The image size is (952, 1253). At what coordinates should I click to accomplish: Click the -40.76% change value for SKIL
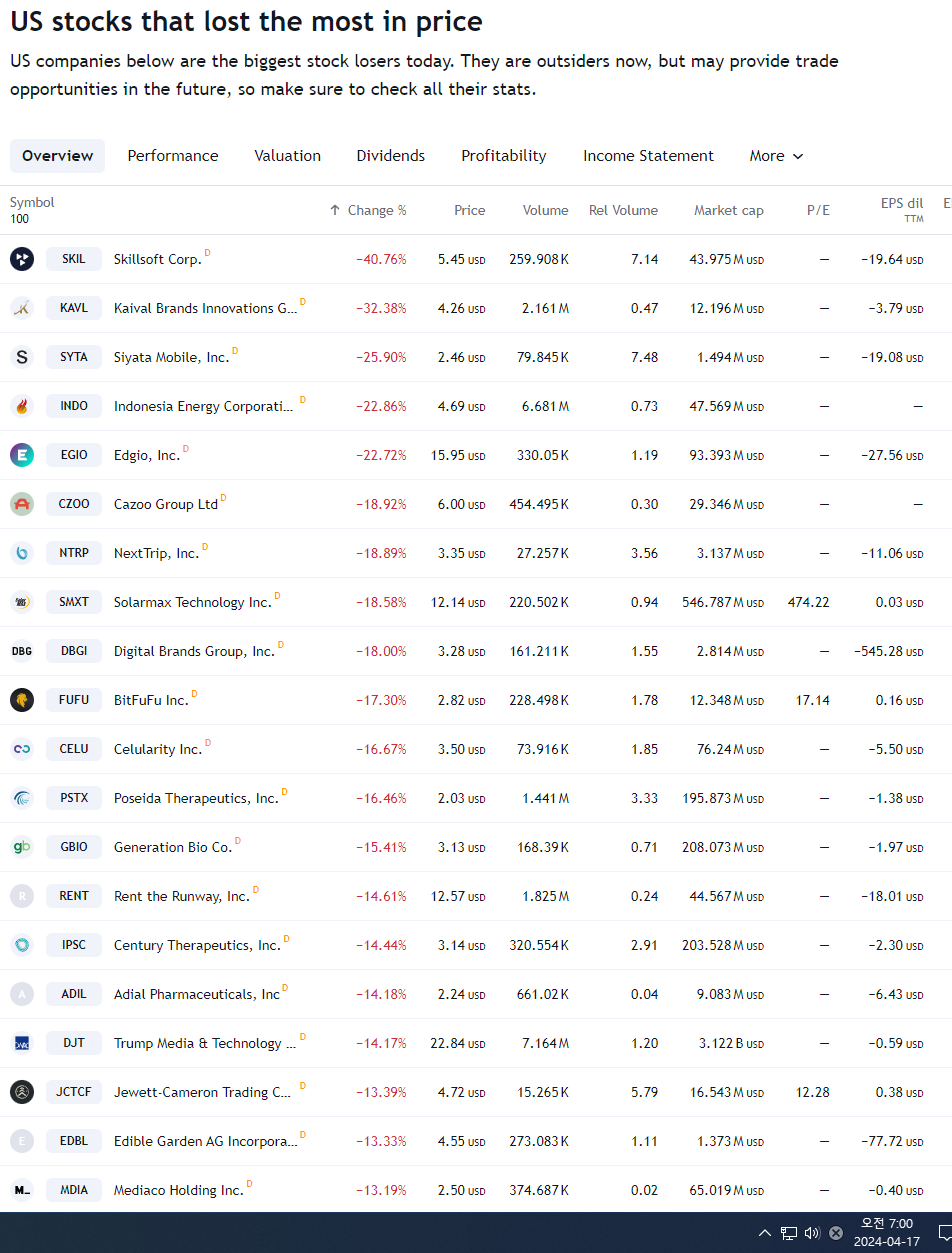coord(381,259)
